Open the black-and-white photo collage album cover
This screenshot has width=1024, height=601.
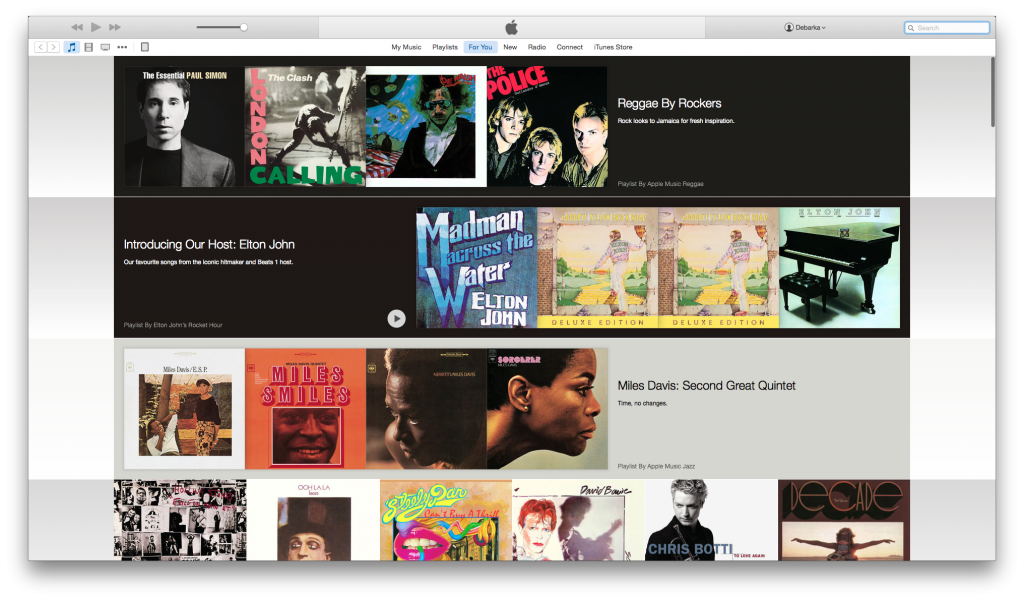click(x=180, y=520)
